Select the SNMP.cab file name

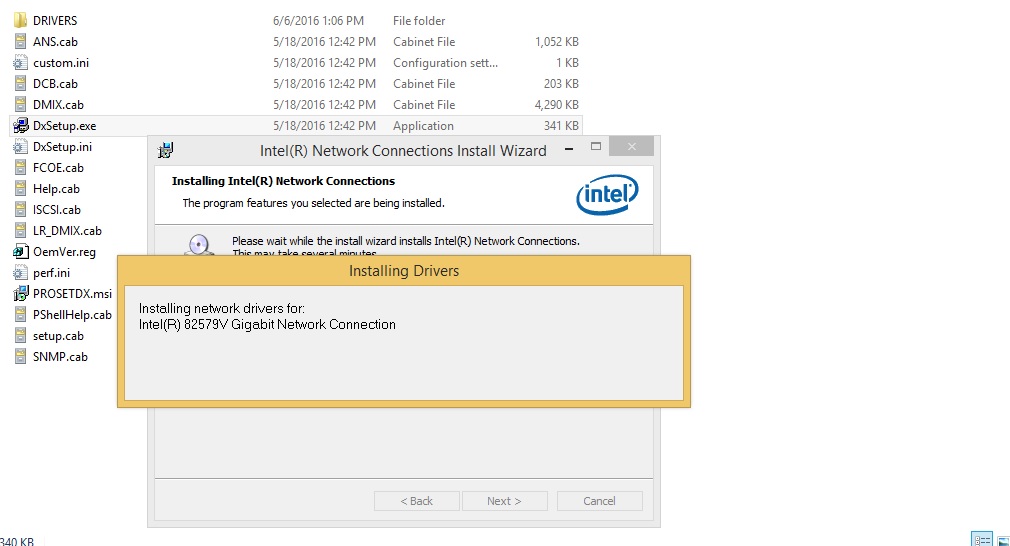pyautogui.click(x=60, y=357)
